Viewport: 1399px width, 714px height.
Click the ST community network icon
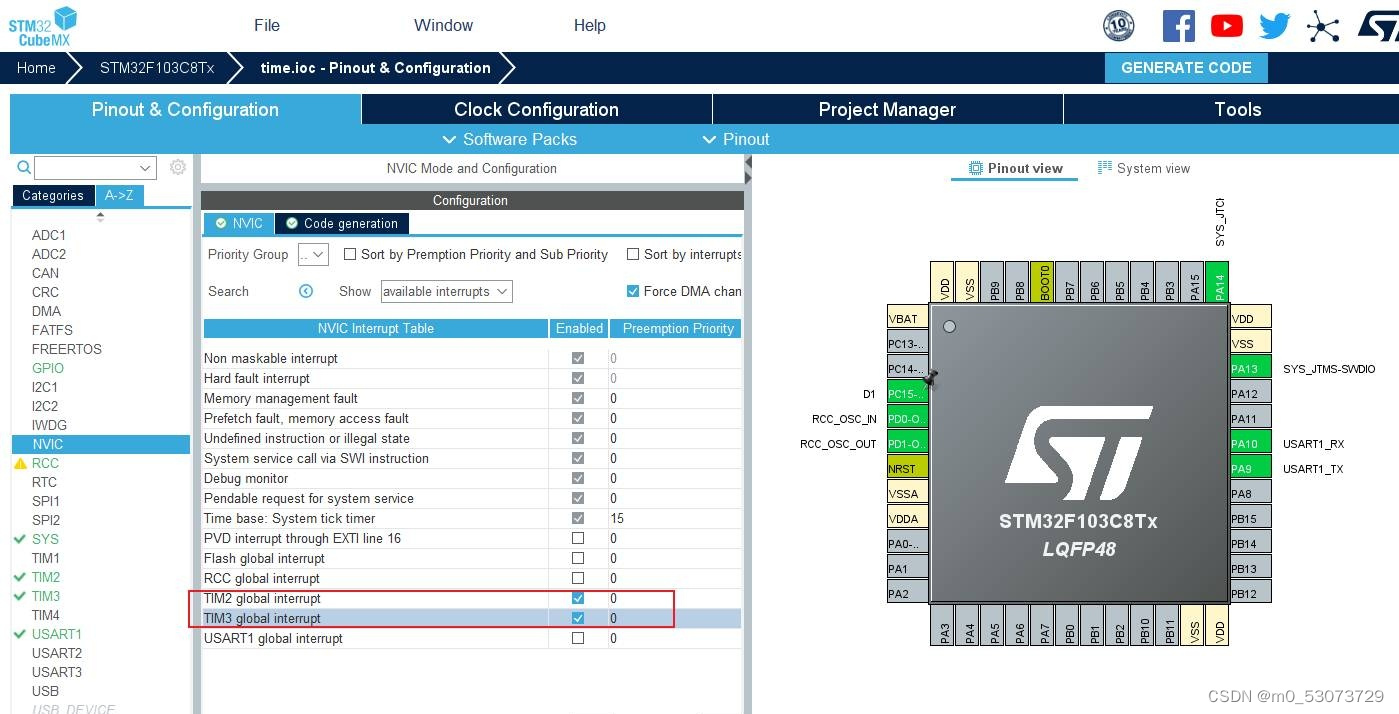coord(1323,26)
